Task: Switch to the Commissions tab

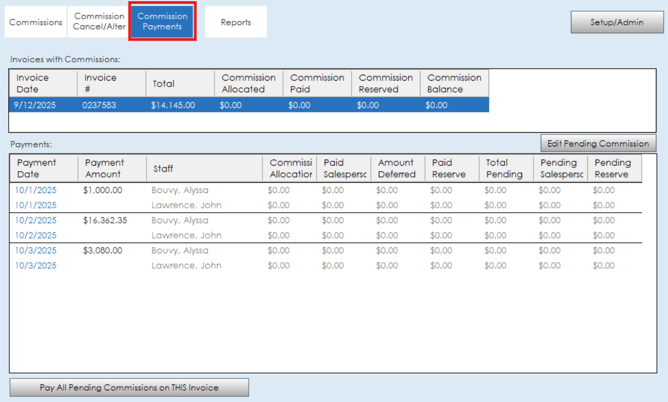Action: [35, 22]
